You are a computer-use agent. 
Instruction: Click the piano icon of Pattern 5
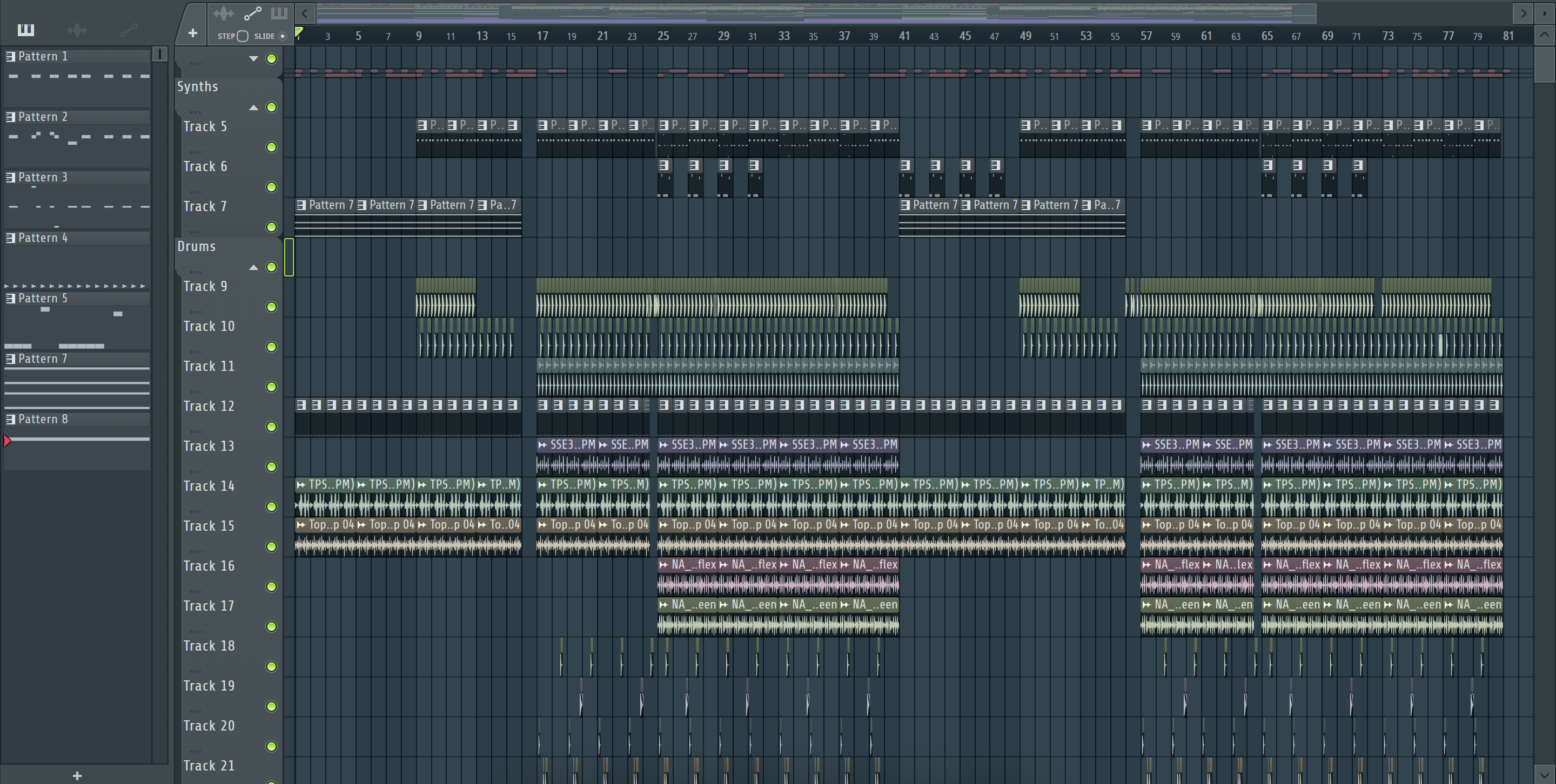(x=10, y=298)
